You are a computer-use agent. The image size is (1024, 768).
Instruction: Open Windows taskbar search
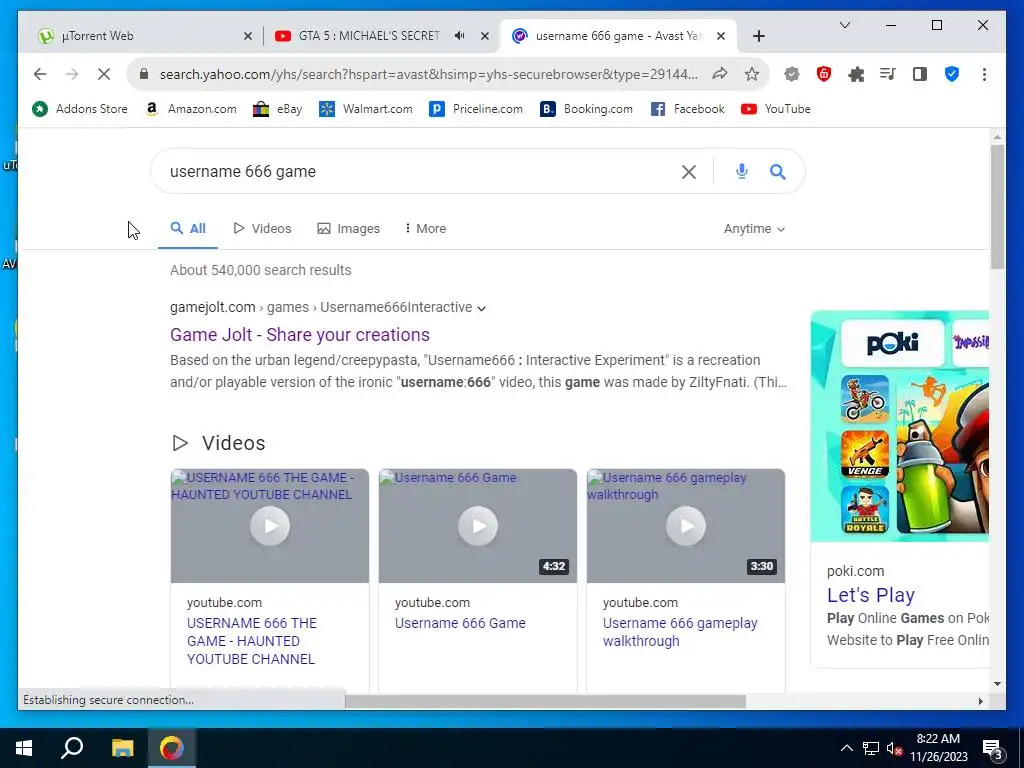(72, 748)
